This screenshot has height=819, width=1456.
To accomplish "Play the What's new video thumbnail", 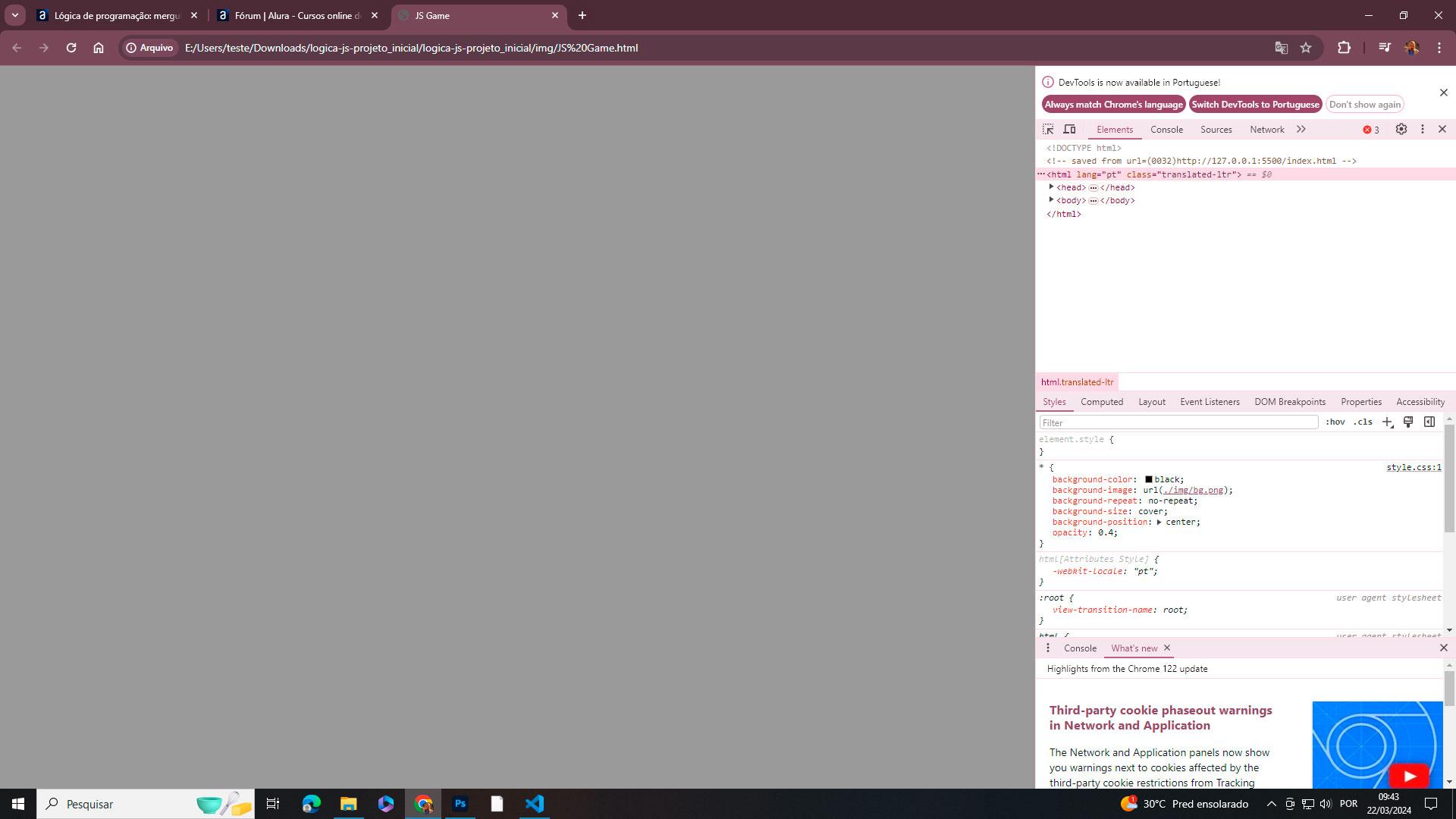I will [1408, 776].
